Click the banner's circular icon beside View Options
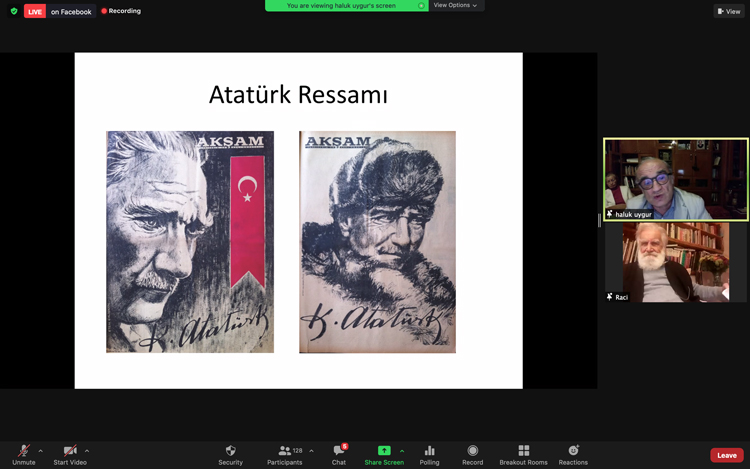Image resolution: width=750 pixels, height=469 pixels. click(x=421, y=6)
